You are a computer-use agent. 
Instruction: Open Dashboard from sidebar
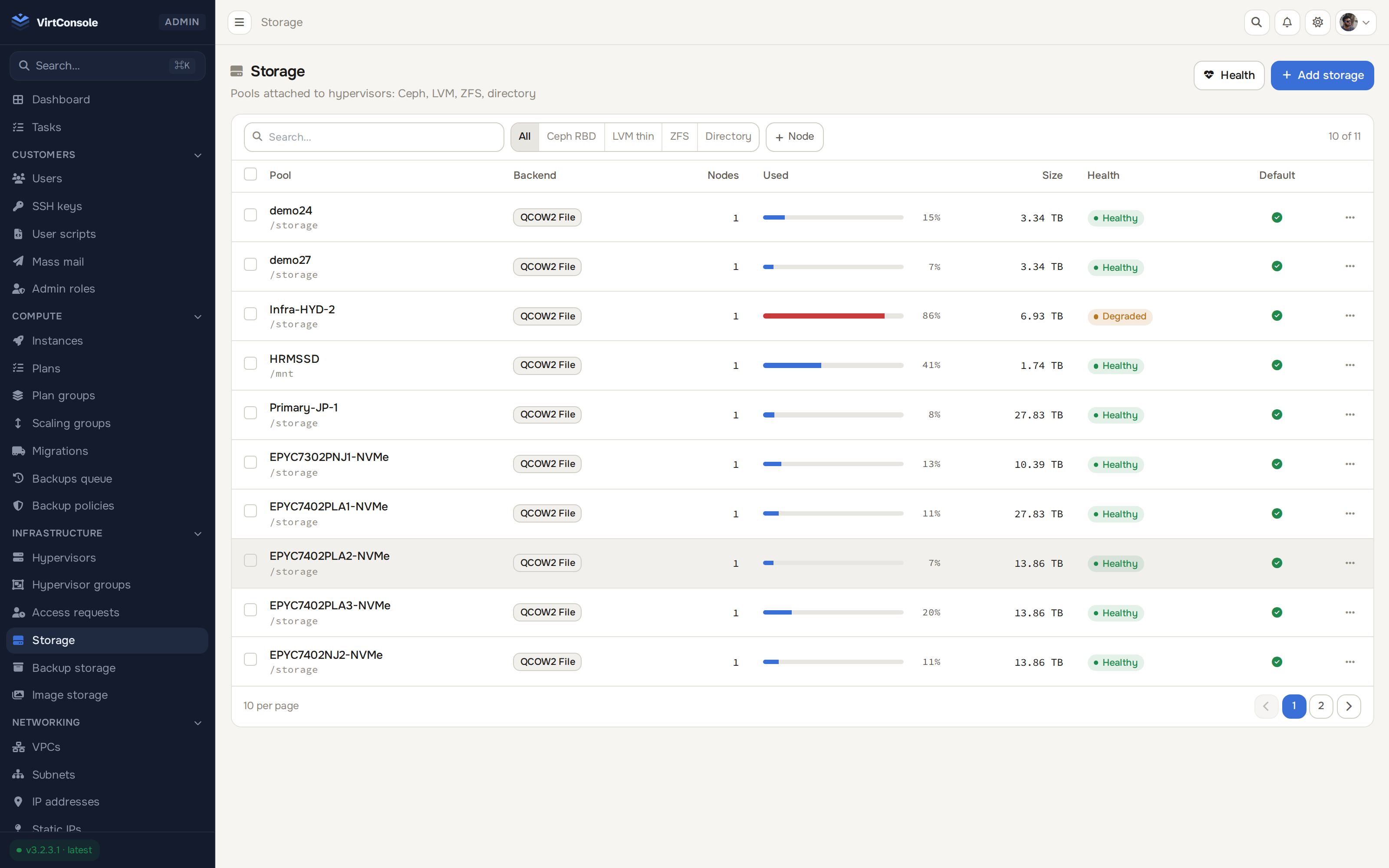107,100
